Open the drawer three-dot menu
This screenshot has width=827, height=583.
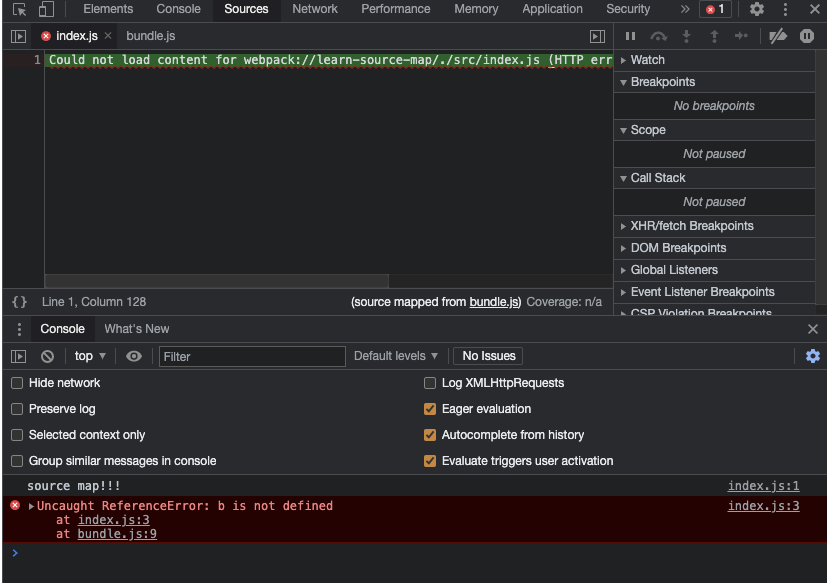pyautogui.click(x=20, y=329)
